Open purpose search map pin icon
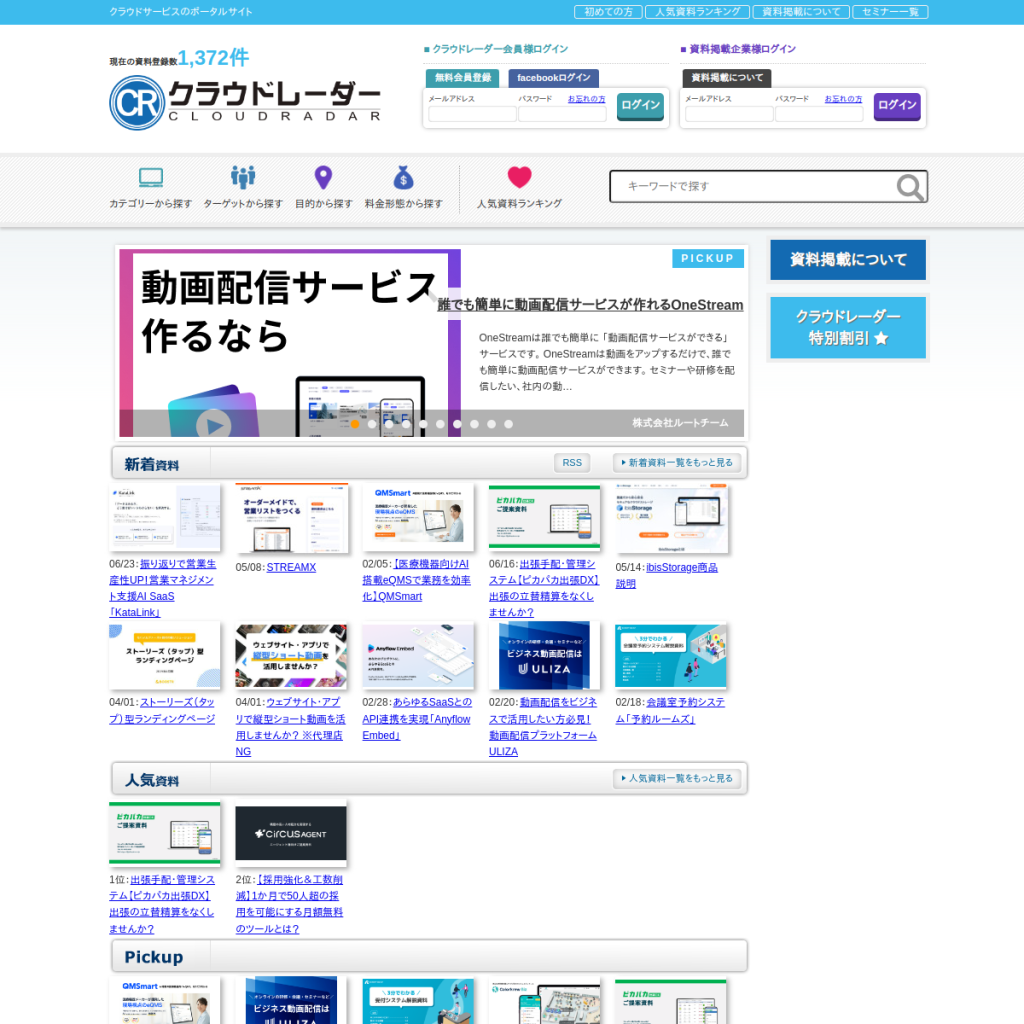 323,177
